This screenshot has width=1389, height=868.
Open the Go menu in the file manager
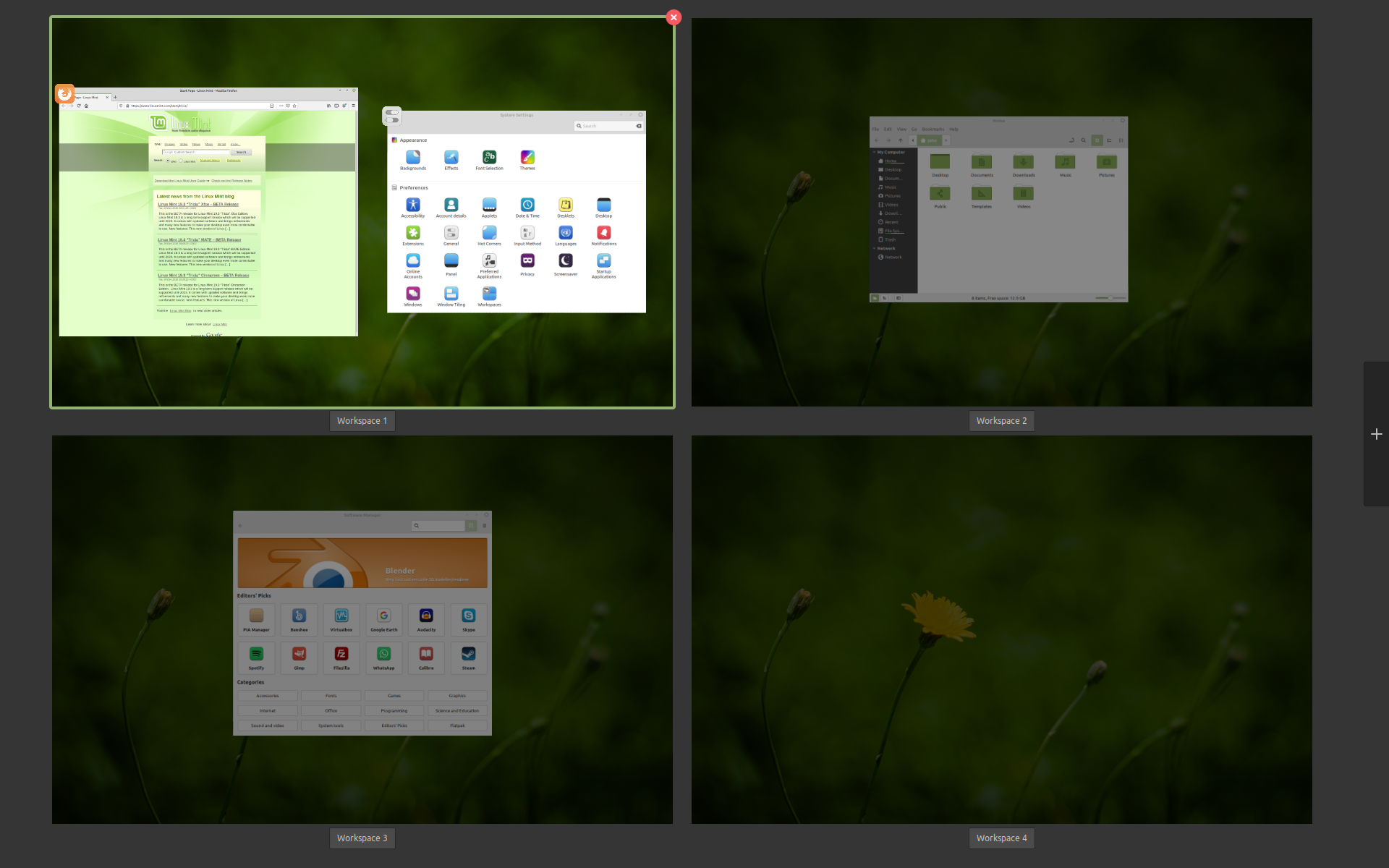[x=914, y=129]
